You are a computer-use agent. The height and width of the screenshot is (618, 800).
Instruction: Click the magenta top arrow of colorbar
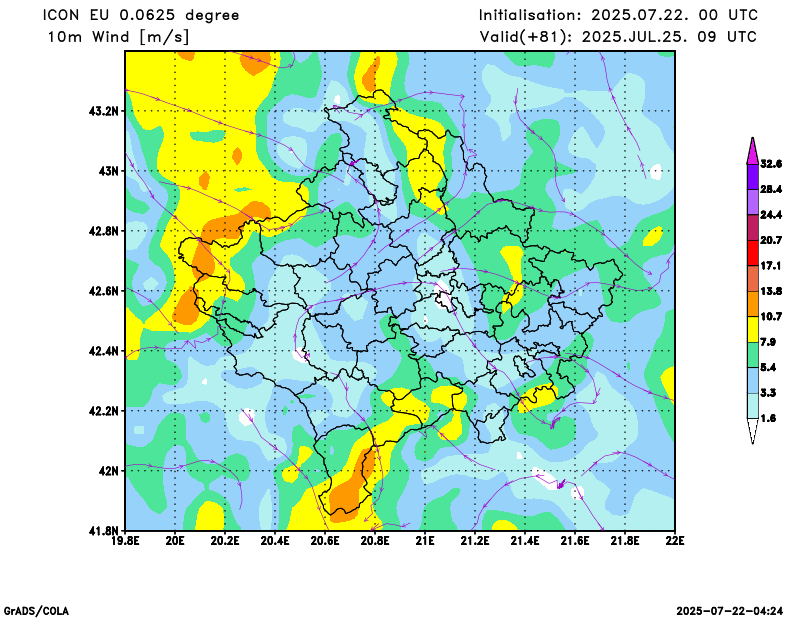click(x=753, y=151)
